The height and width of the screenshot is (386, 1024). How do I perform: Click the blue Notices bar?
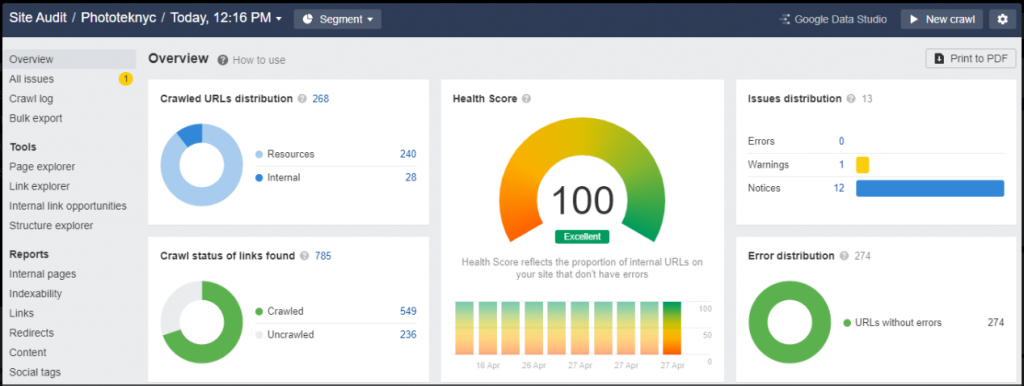pyautogui.click(x=930, y=188)
